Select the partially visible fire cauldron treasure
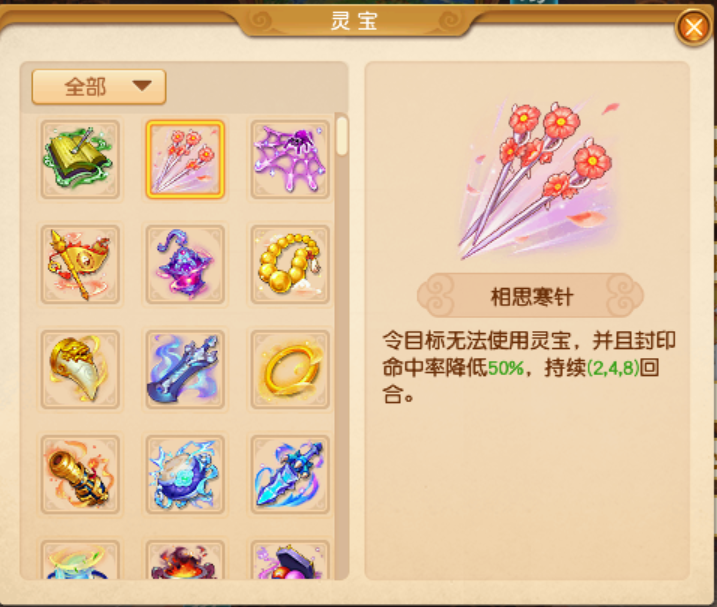 185,560
